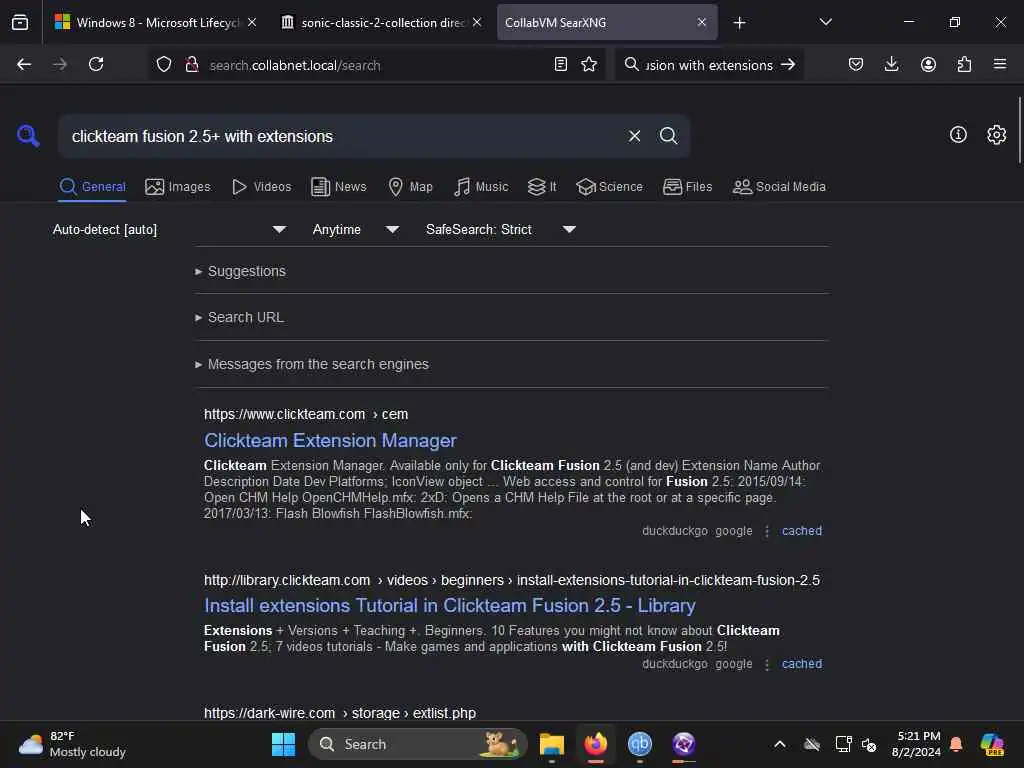
Task: Open the weather widget showing 82°F
Action: 73,744
